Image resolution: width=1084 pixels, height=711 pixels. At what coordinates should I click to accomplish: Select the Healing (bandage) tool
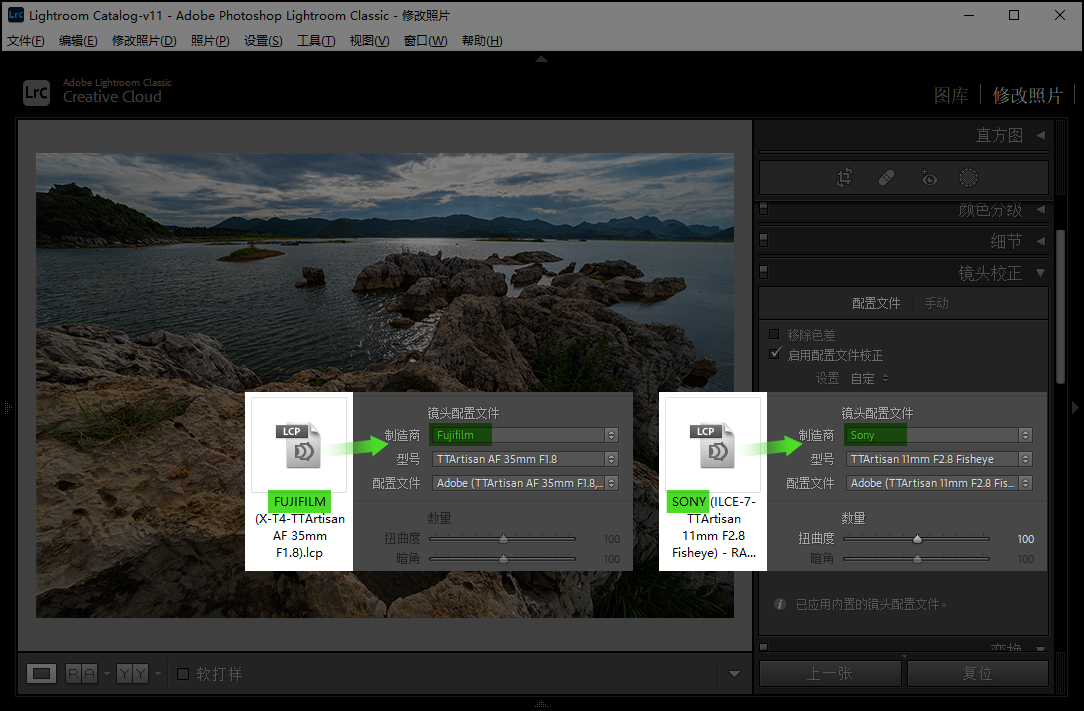click(886, 178)
